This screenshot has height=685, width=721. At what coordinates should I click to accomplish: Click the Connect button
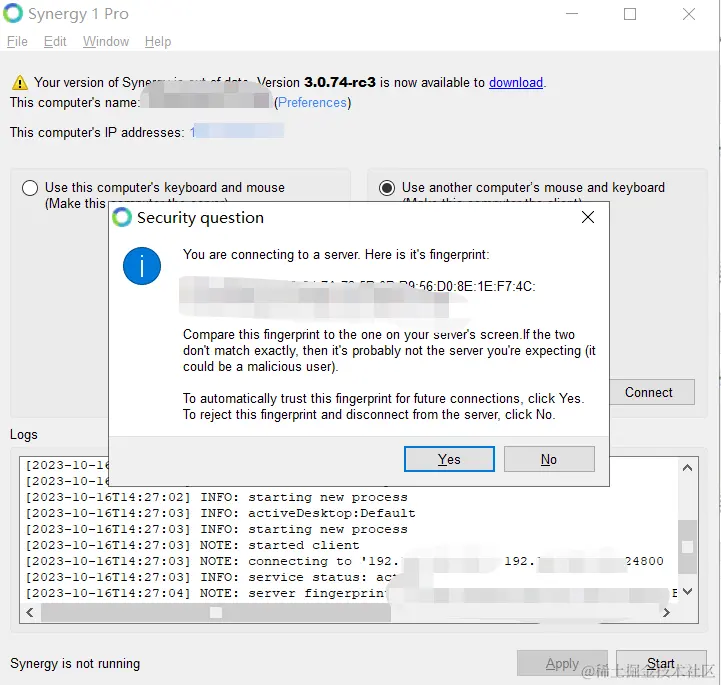[652, 392]
